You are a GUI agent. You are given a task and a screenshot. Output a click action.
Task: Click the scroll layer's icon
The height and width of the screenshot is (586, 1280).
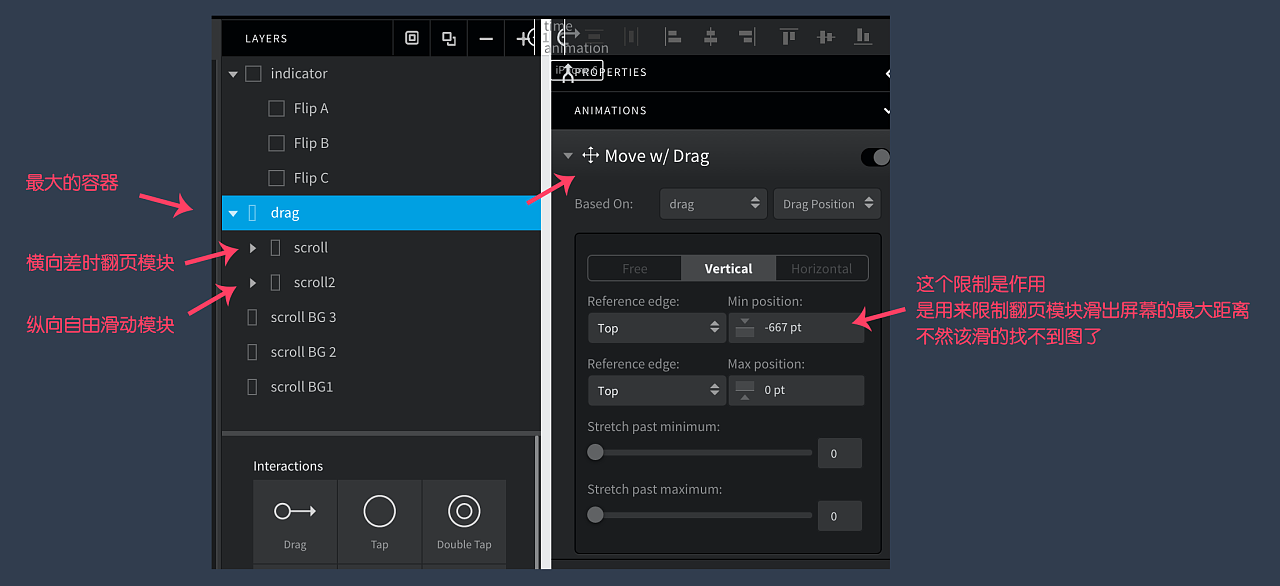276,247
